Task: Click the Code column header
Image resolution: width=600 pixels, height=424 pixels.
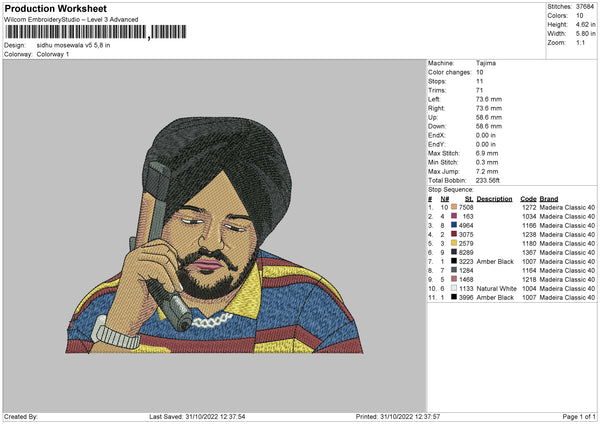Action: point(528,199)
